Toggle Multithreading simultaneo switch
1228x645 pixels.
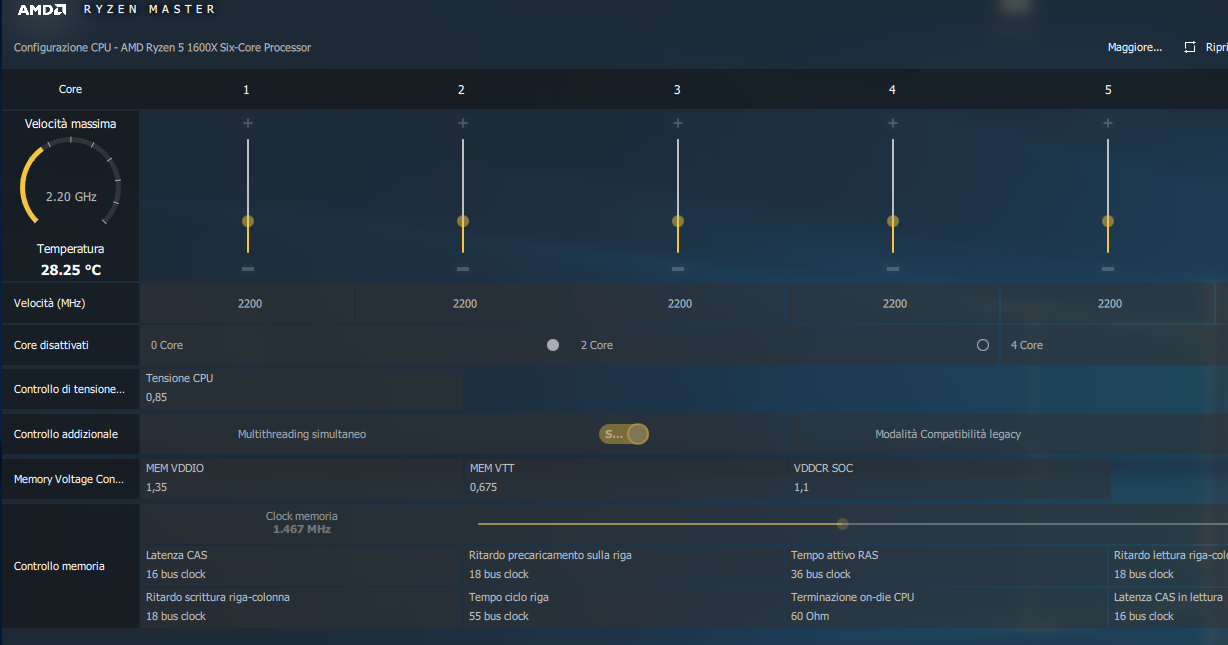624,434
